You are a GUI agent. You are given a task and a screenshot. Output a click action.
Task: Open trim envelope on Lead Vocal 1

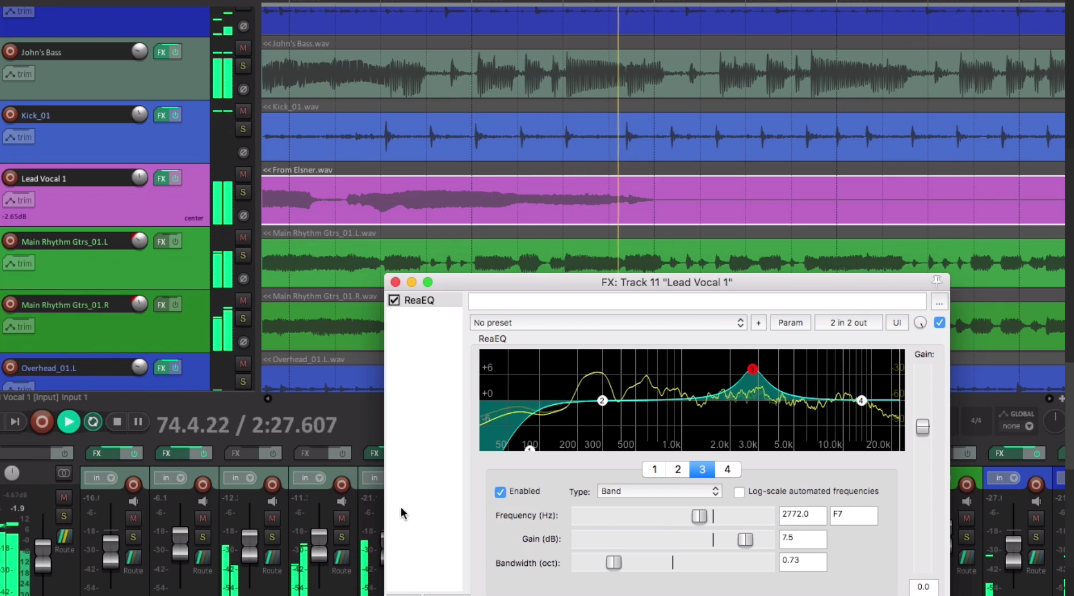(x=18, y=200)
